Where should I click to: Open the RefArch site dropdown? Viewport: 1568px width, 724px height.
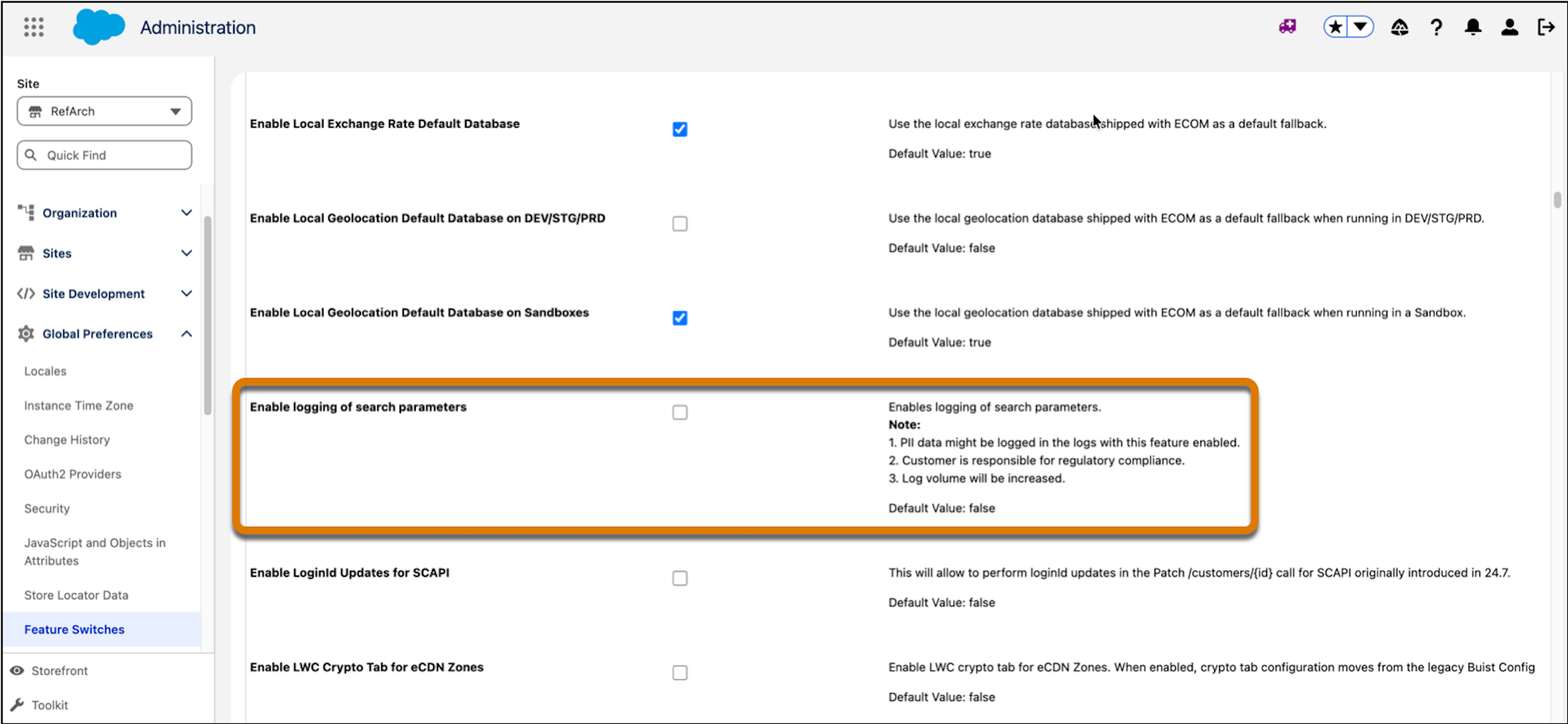[x=104, y=111]
